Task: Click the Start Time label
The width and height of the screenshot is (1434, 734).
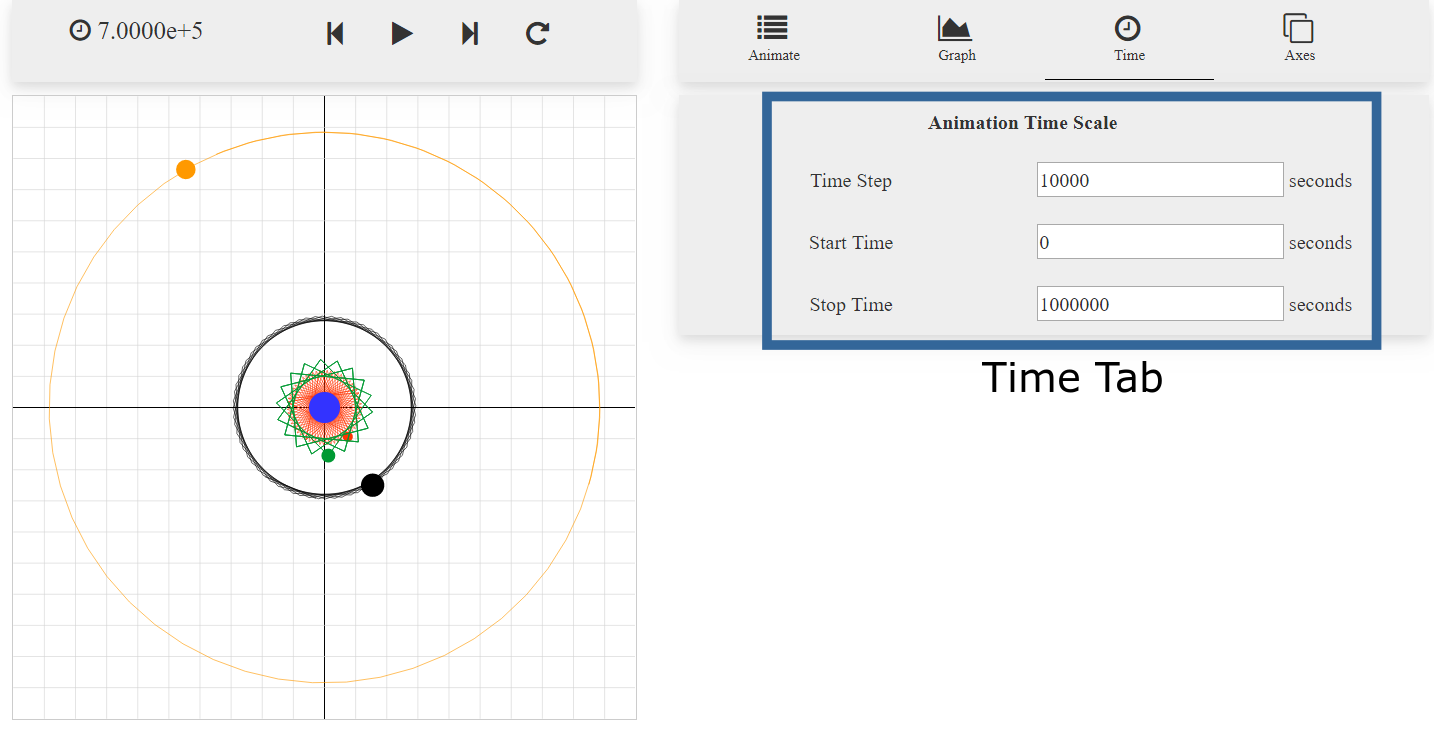Action: [x=851, y=243]
